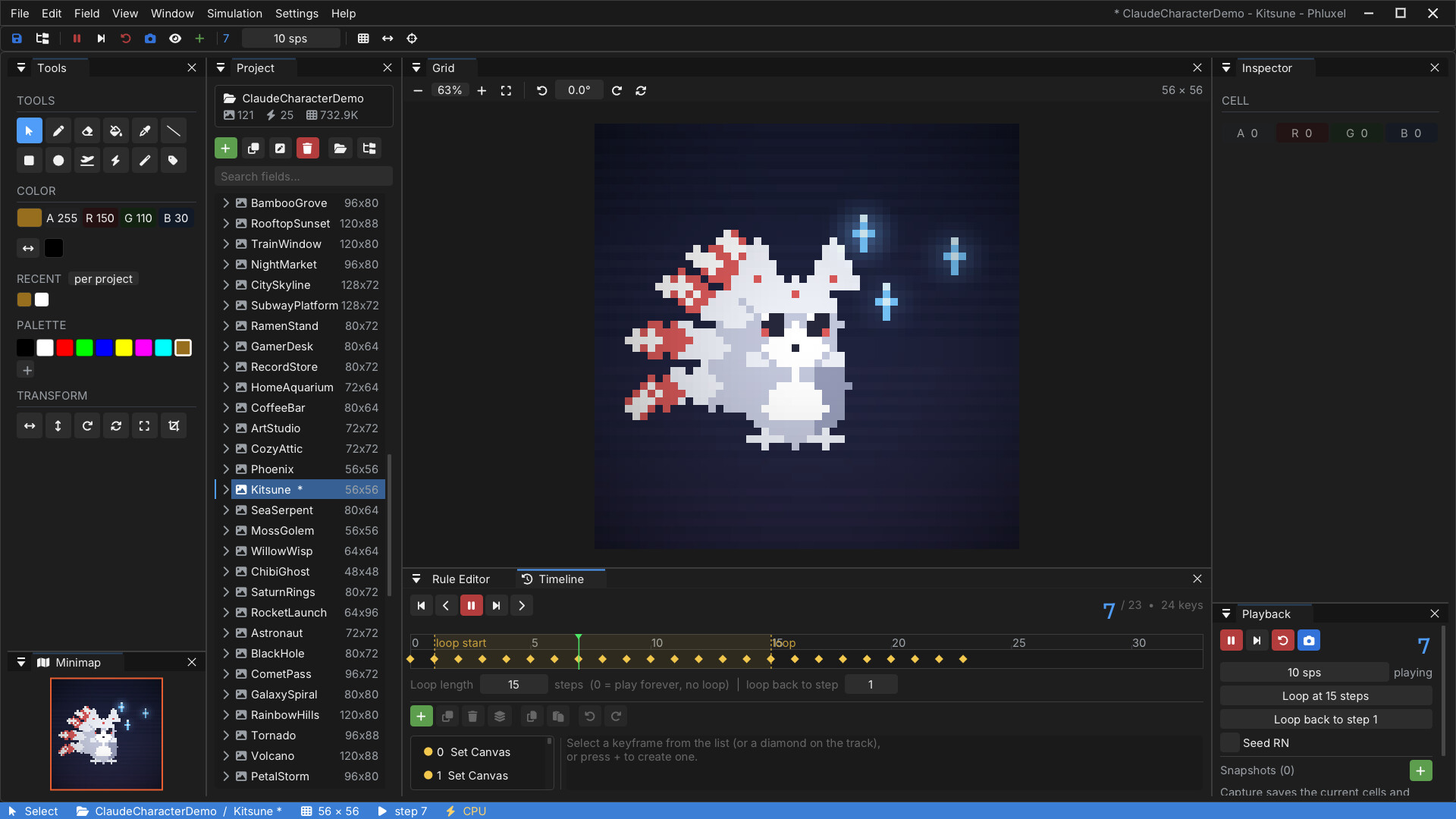Choose the Eraser tool
1456x819 pixels.
click(87, 131)
